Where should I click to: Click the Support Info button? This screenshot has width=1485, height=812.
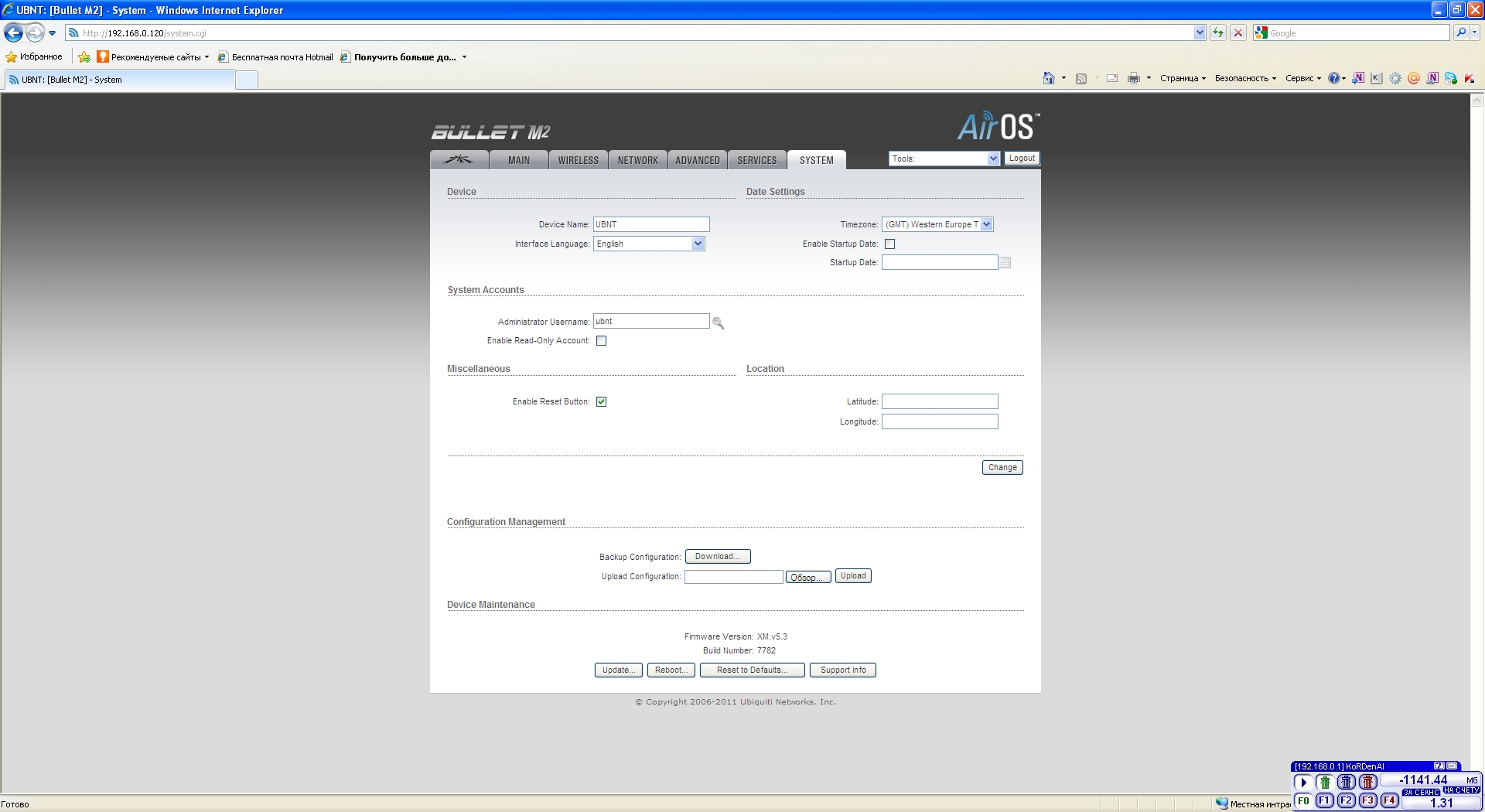843,670
